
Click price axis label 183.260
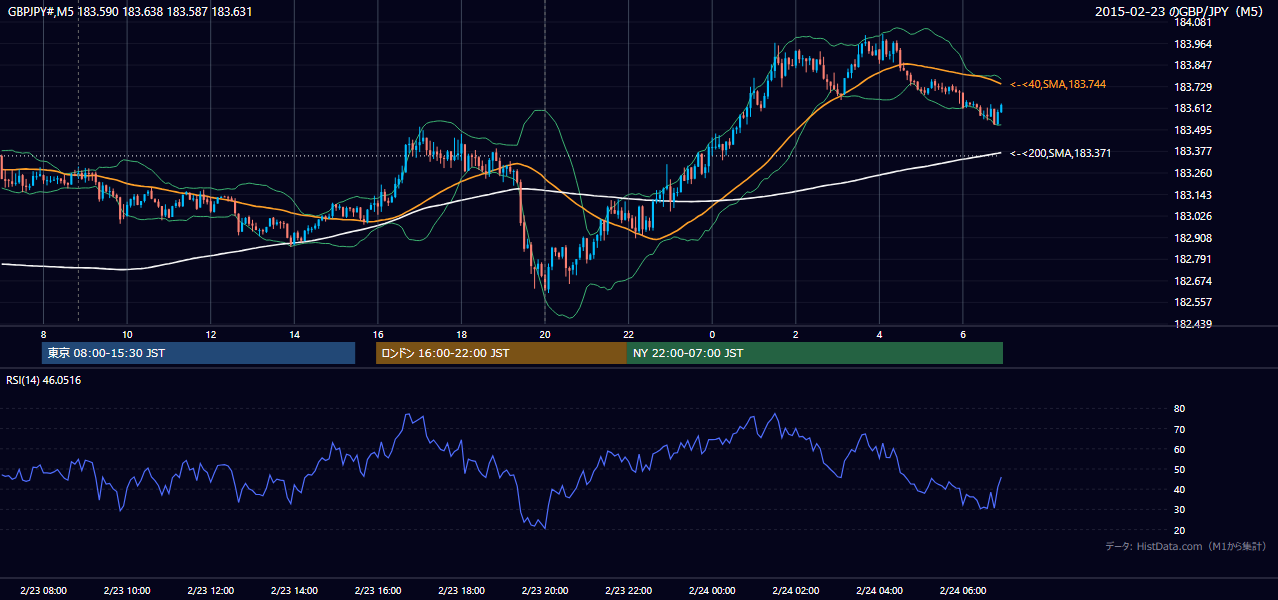tap(1193, 173)
